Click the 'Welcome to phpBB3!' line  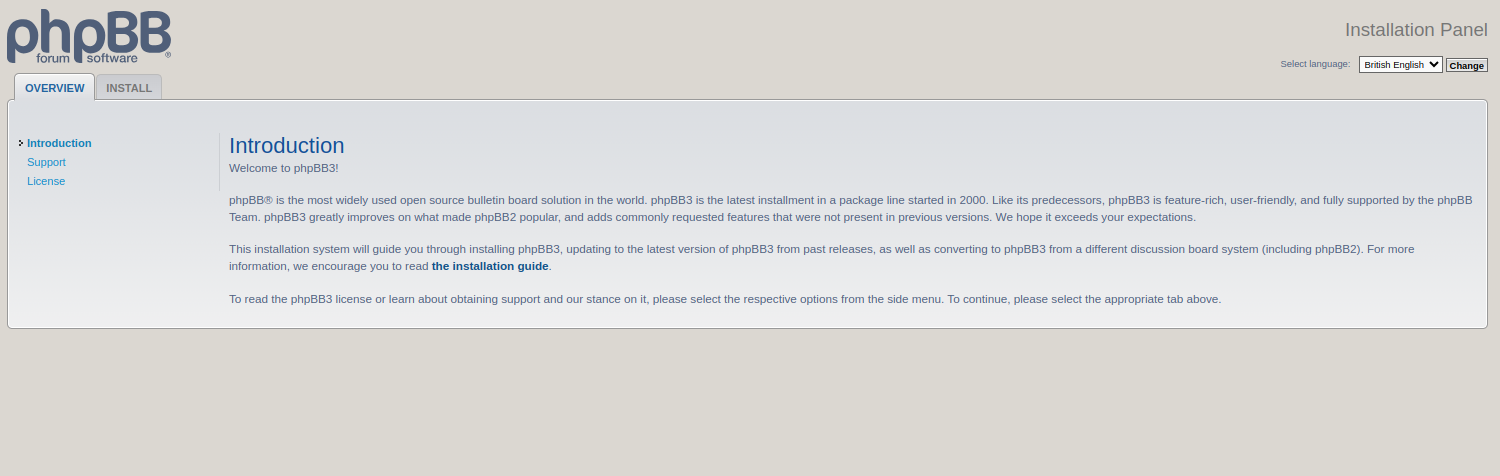tap(284, 168)
